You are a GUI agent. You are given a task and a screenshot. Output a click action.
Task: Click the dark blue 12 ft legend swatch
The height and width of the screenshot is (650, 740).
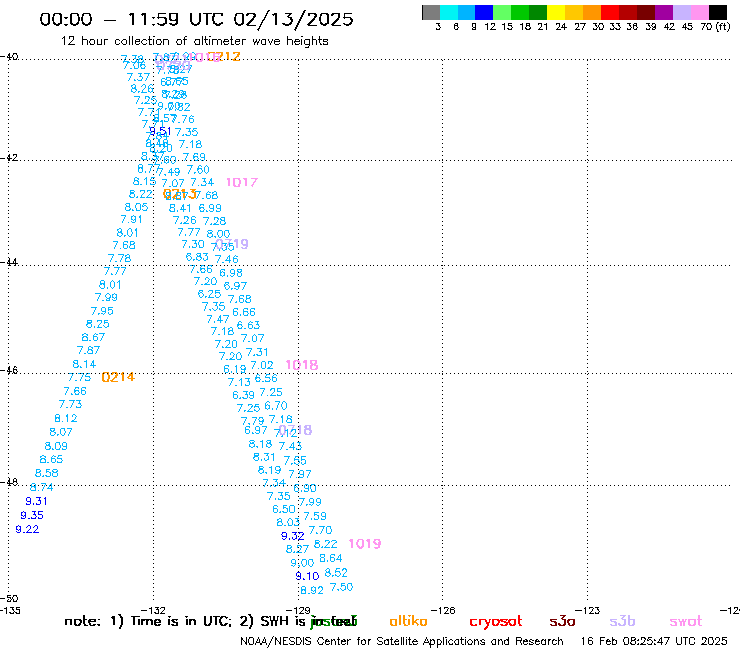pyautogui.click(x=484, y=12)
